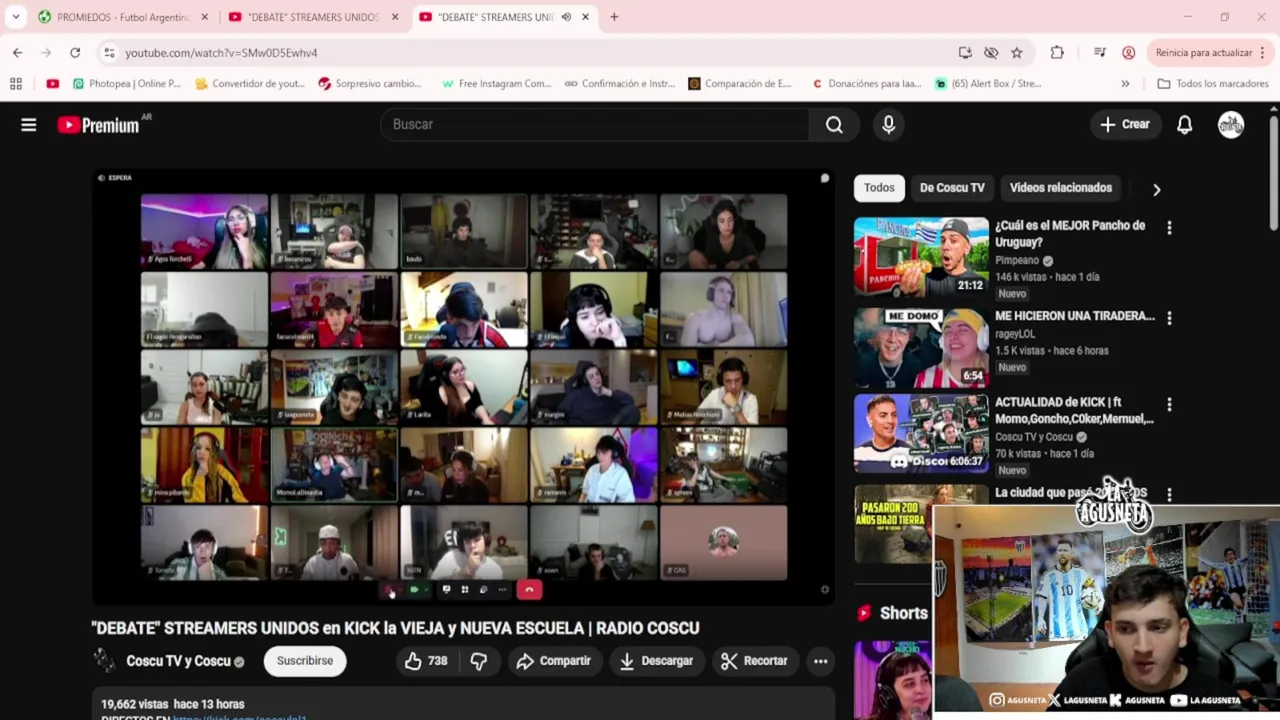This screenshot has height=720, width=1280.
Task: Click the search magnifier button
Action: [x=834, y=124]
